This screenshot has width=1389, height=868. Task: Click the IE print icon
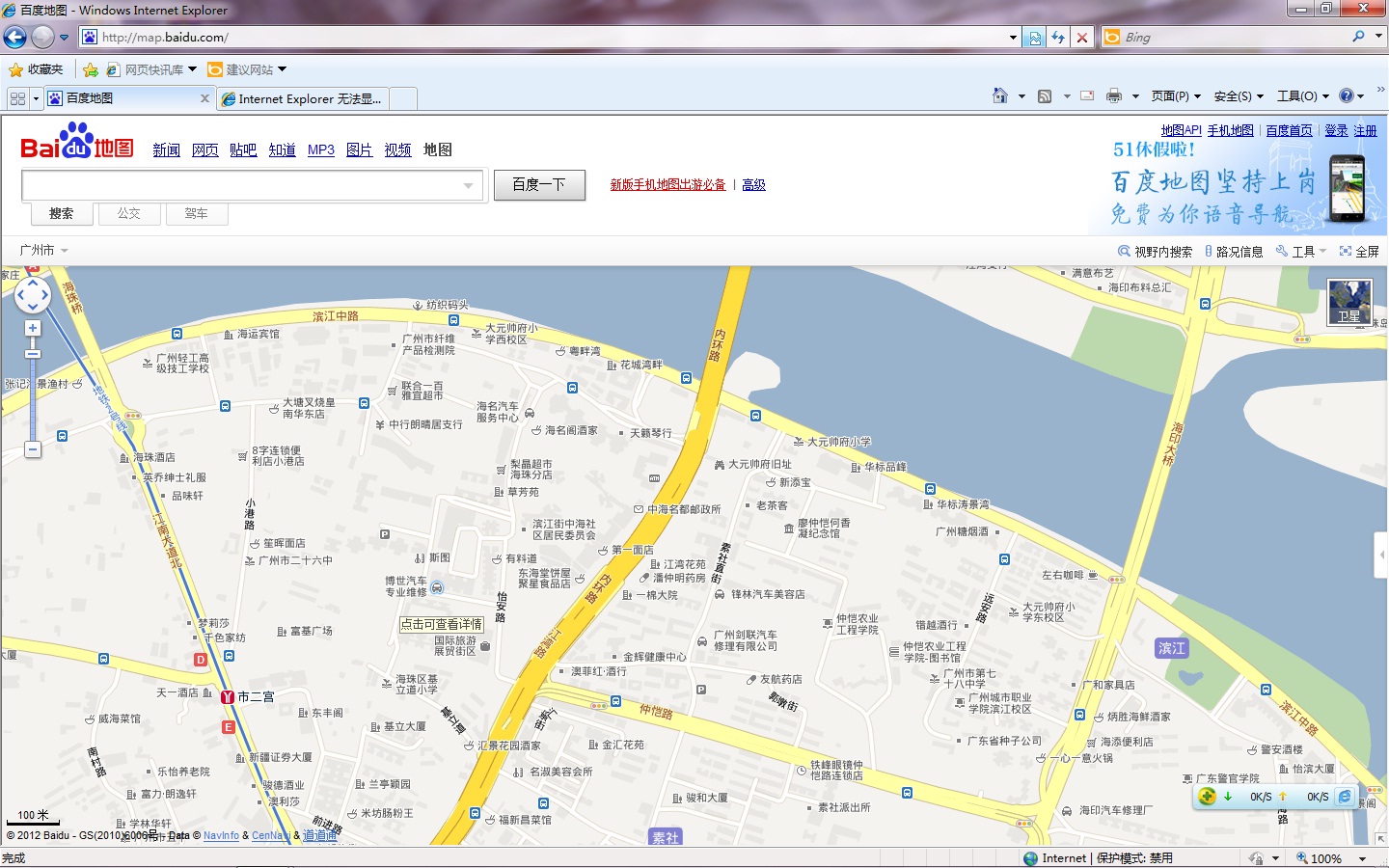1114,95
